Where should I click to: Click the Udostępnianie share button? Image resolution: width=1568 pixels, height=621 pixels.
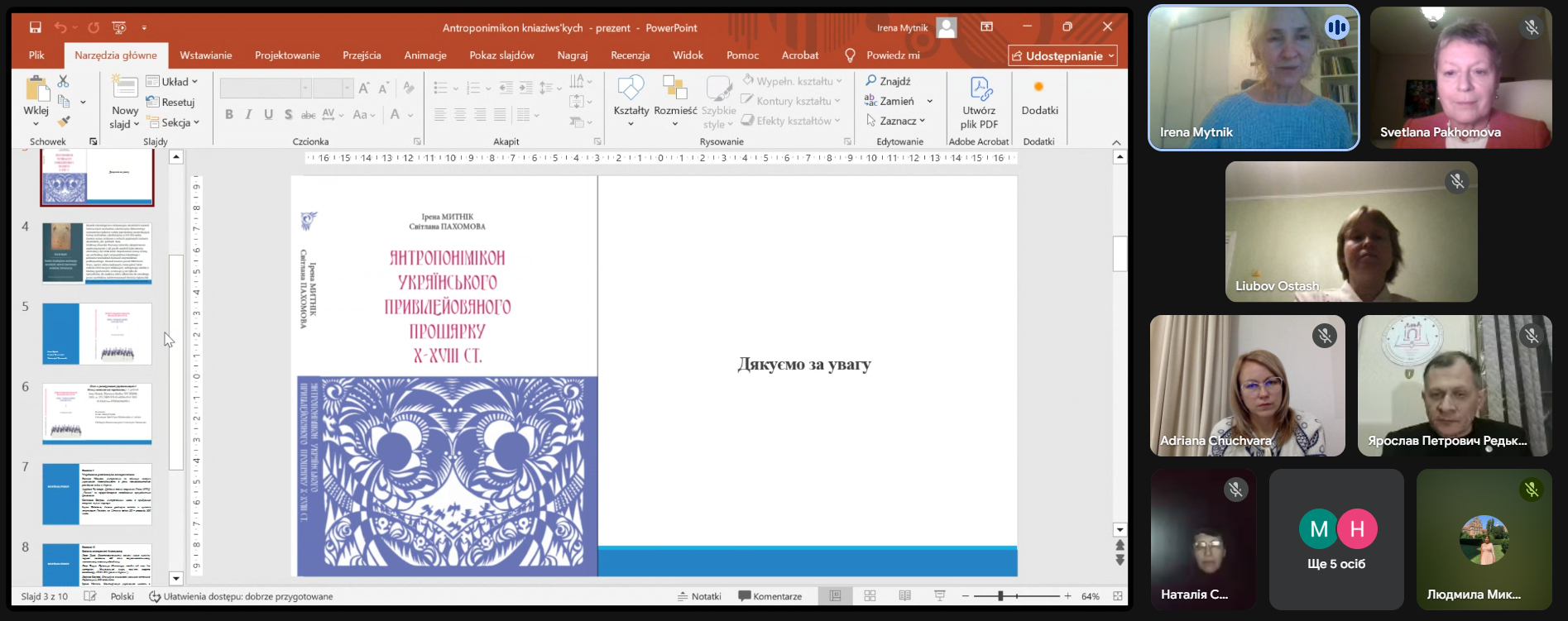[1062, 56]
